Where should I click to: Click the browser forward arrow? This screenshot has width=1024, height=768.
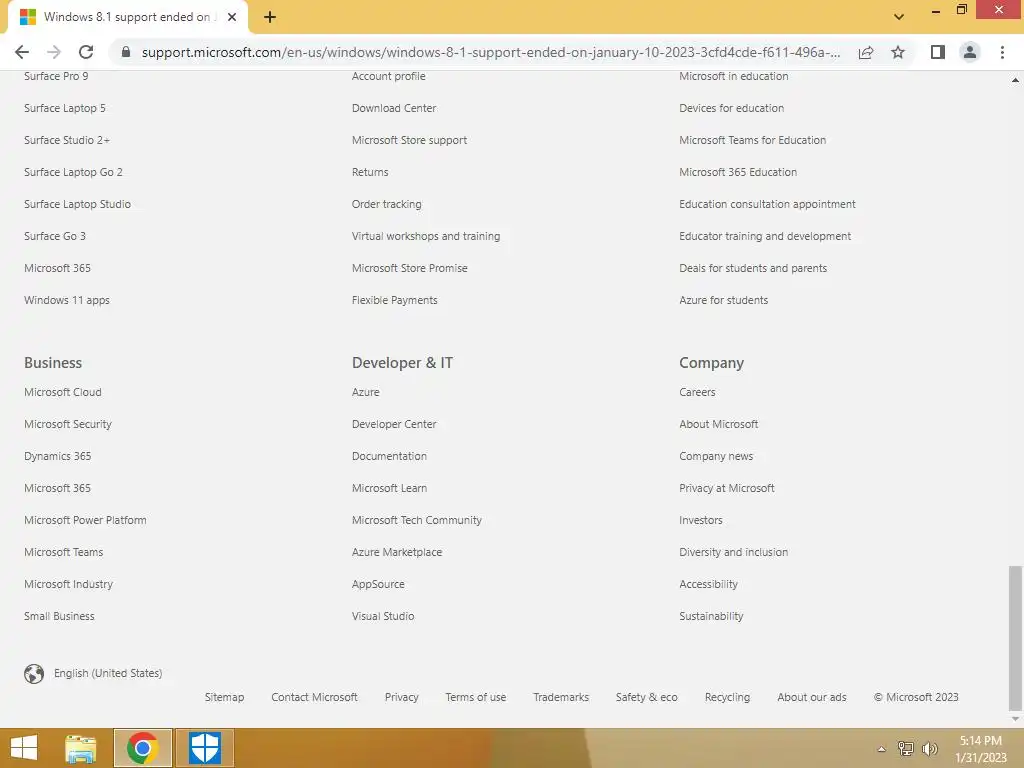pyautogui.click(x=54, y=52)
